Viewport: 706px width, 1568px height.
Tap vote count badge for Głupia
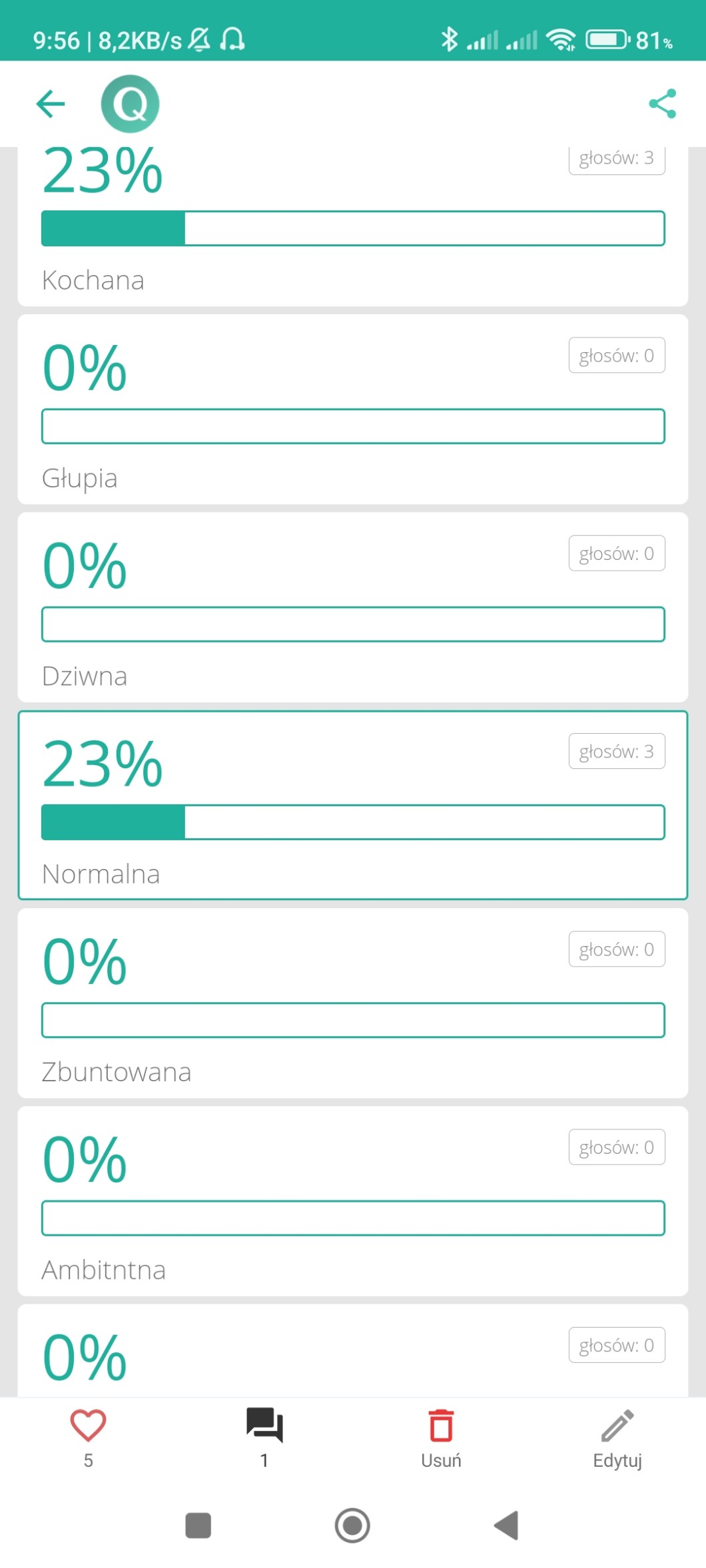click(x=617, y=356)
